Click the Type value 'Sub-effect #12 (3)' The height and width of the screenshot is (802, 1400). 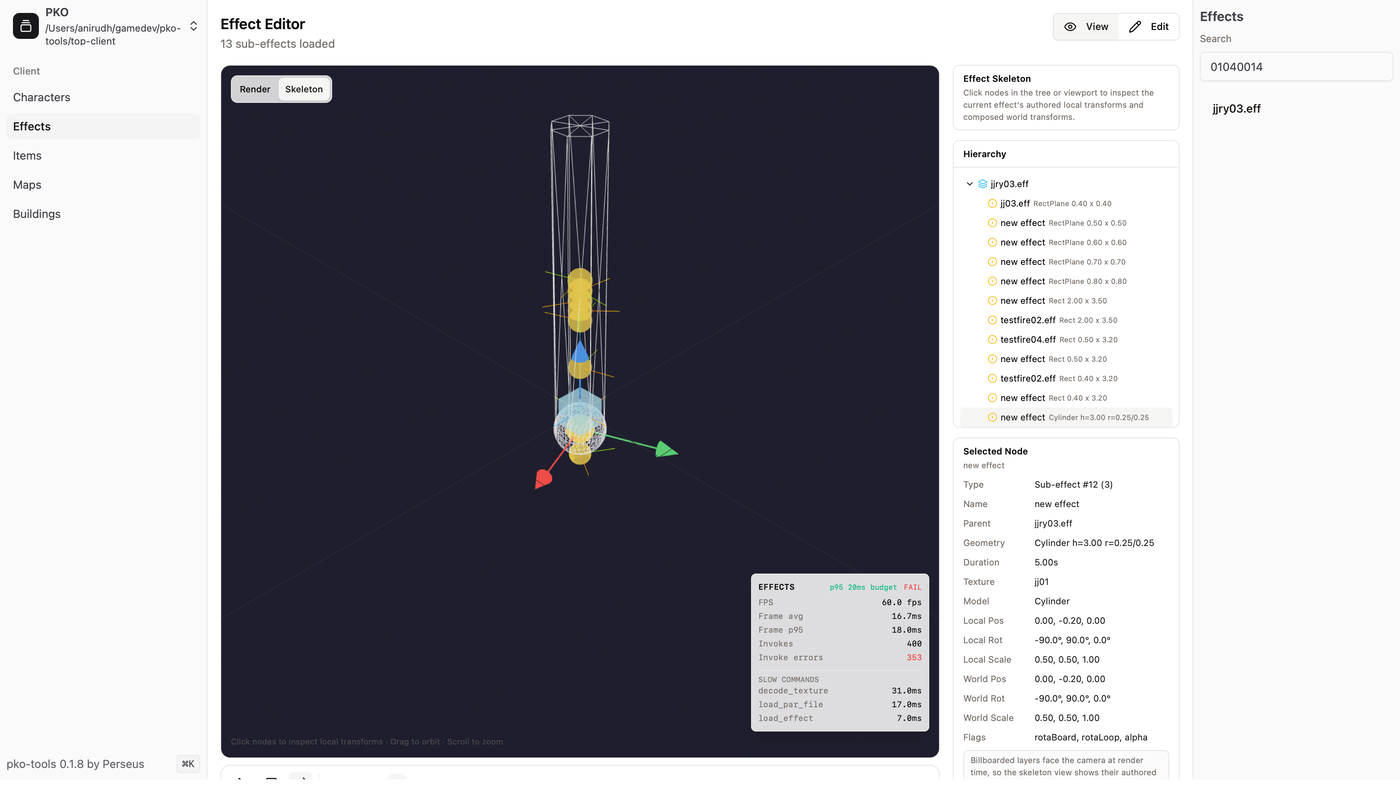click(1073, 485)
